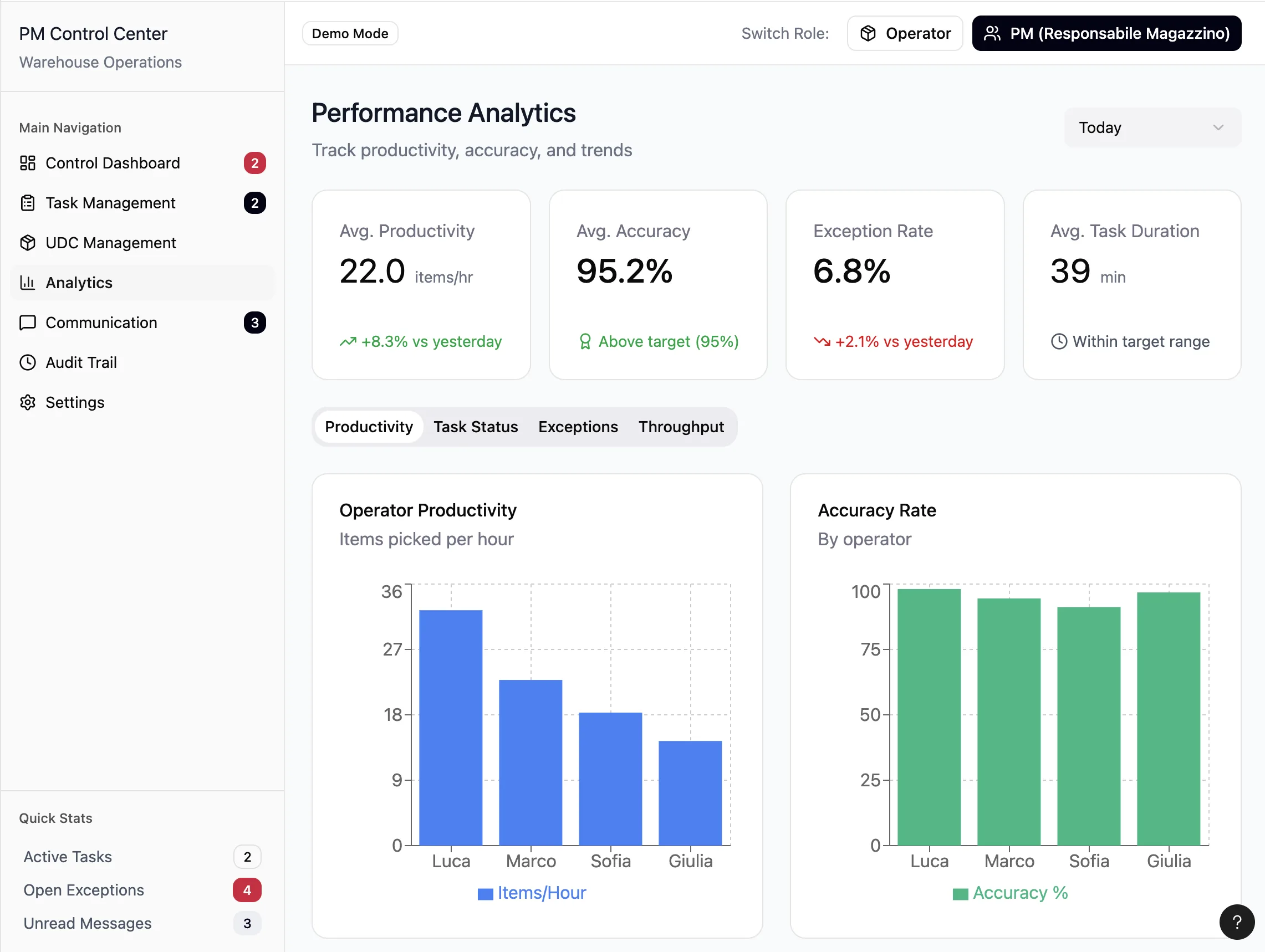
Task: Click the trending-down arrow in Exception Rate
Action: (x=822, y=341)
